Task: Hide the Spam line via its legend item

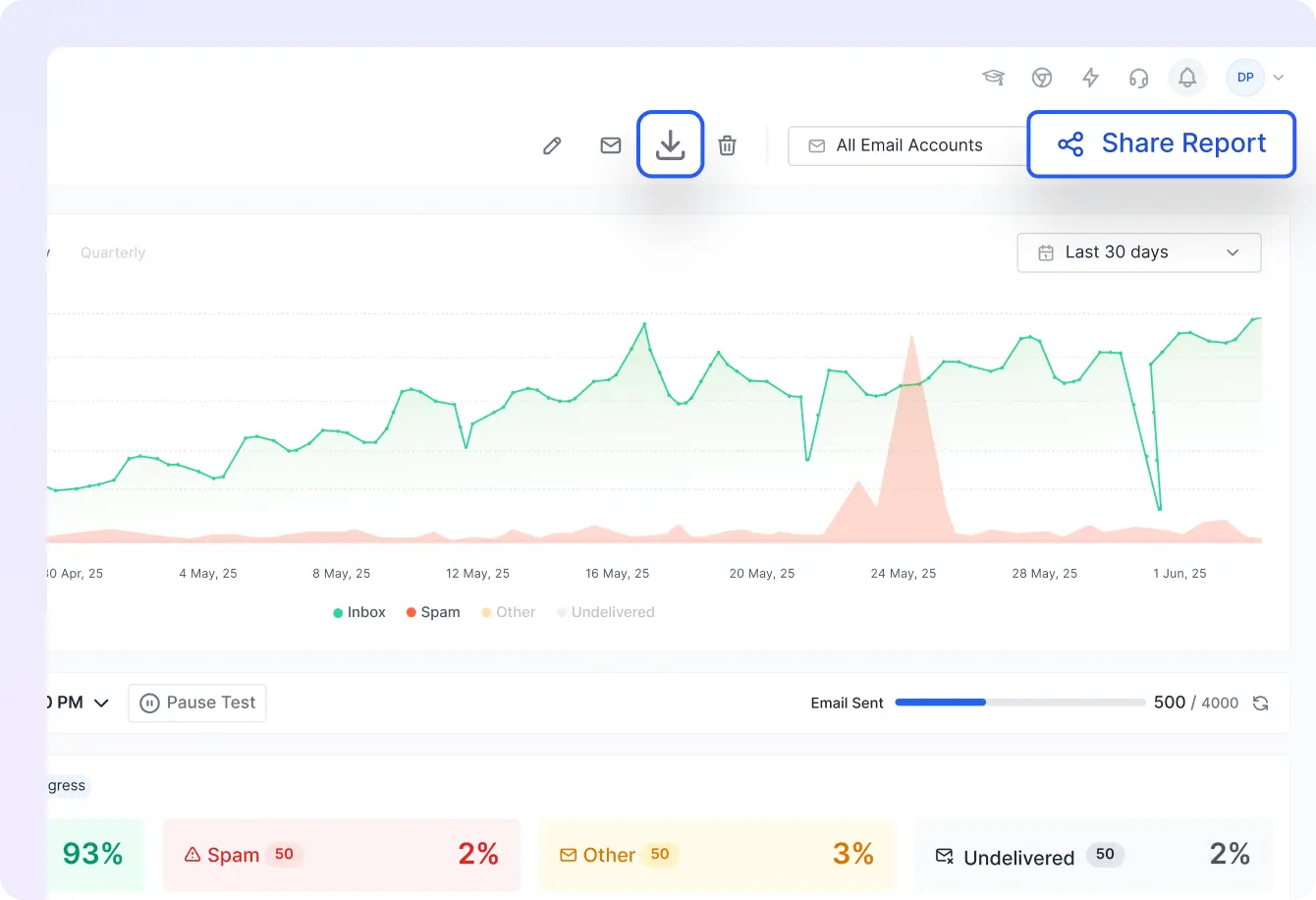Action: pos(432,611)
